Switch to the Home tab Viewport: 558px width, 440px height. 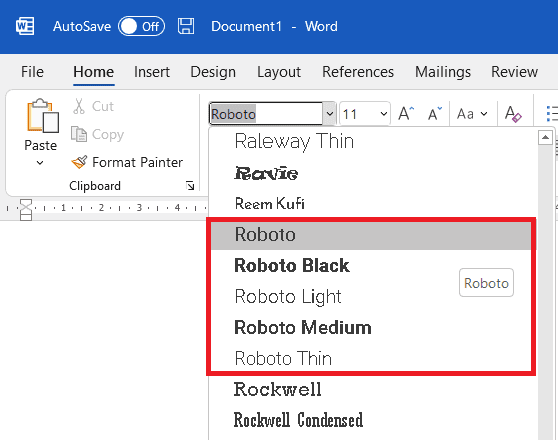(x=94, y=72)
